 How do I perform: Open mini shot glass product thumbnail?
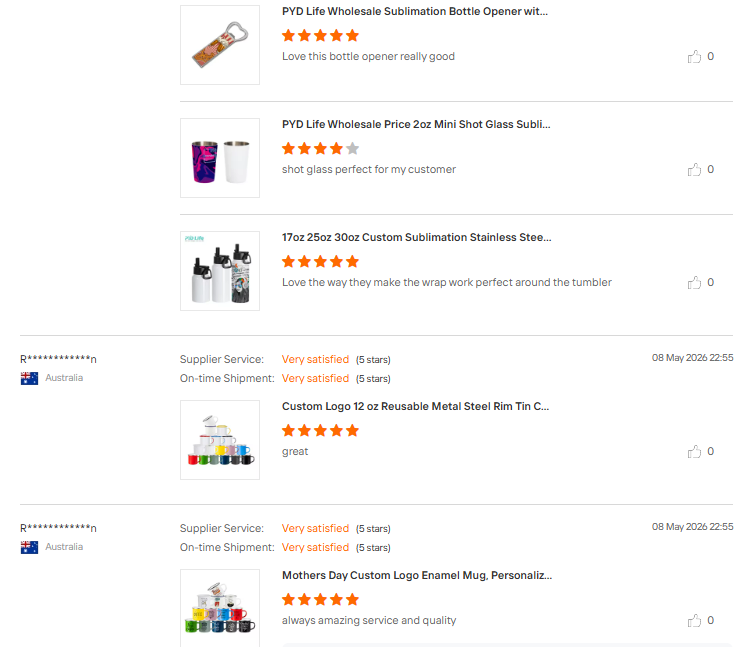tap(220, 158)
